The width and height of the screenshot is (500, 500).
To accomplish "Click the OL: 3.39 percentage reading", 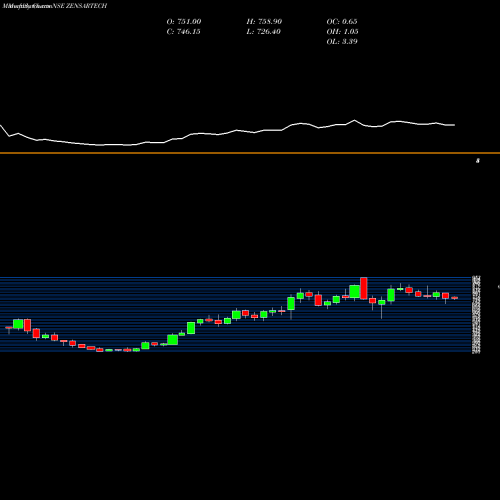I will click(342, 42).
